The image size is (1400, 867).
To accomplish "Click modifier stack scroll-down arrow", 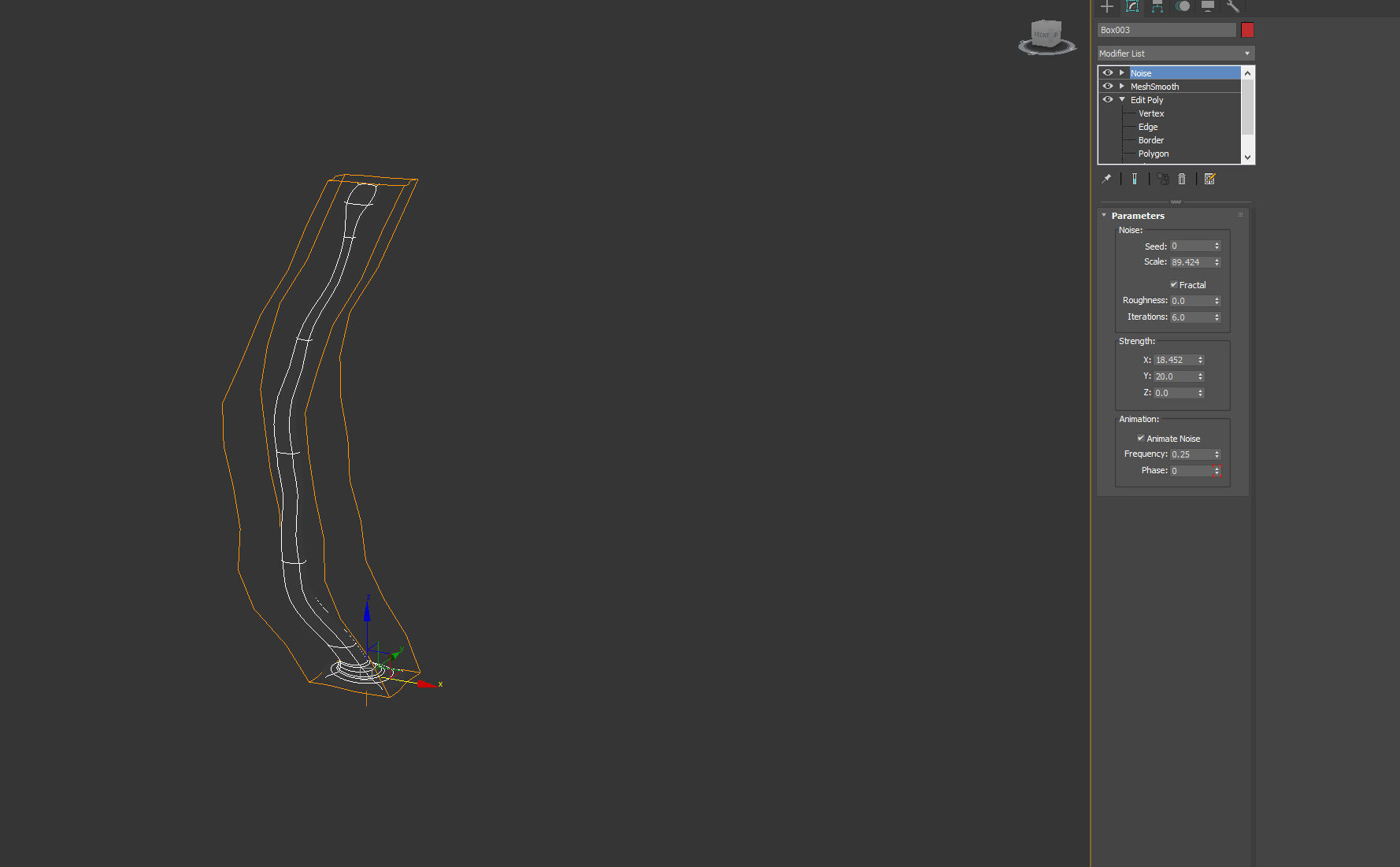I will pos(1247,157).
